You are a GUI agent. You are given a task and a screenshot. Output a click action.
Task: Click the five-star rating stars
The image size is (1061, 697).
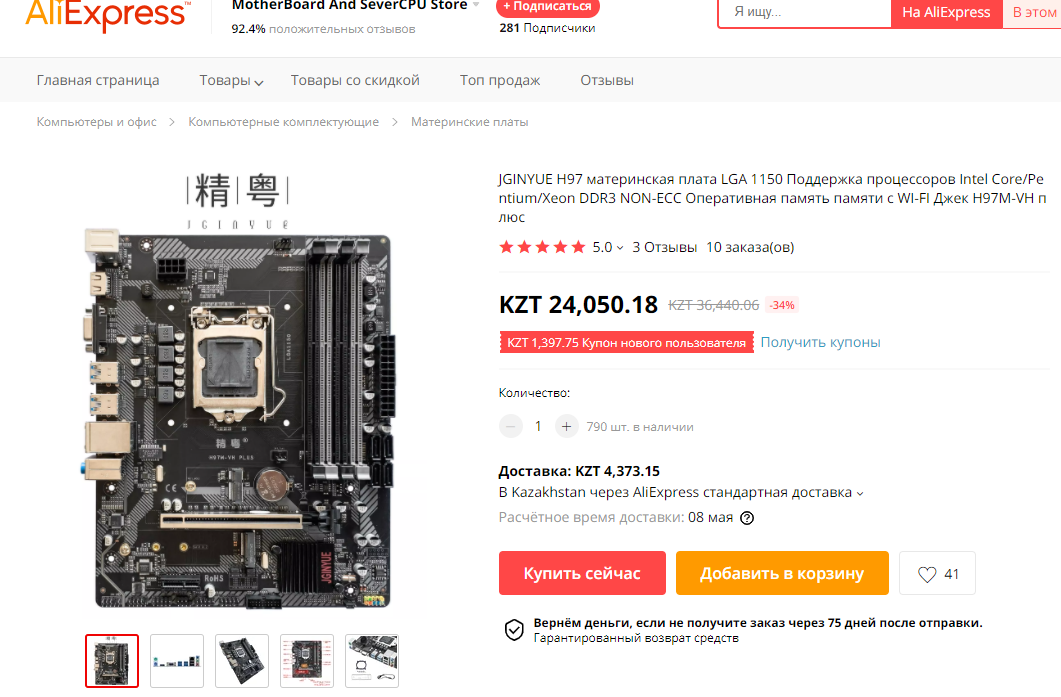pyautogui.click(x=542, y=247)
